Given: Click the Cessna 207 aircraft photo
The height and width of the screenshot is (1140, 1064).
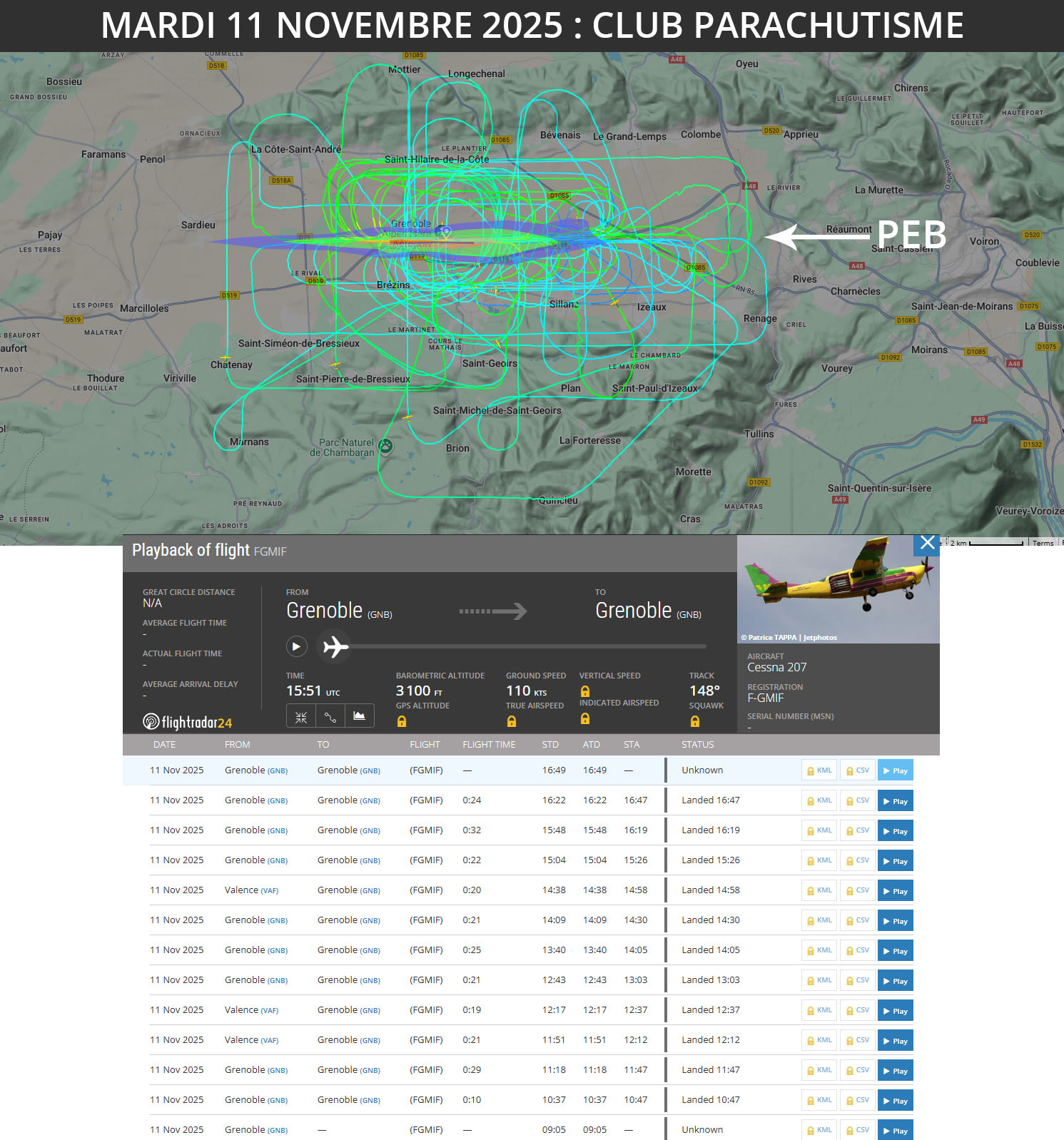Looking at the screenshot, I should coord(838,589).
